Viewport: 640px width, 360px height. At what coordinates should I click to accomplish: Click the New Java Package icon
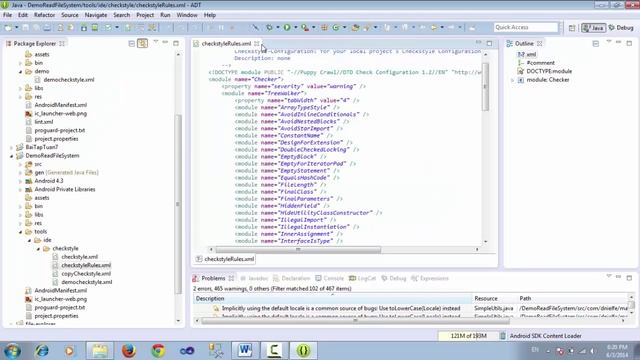tap(324, 27)
